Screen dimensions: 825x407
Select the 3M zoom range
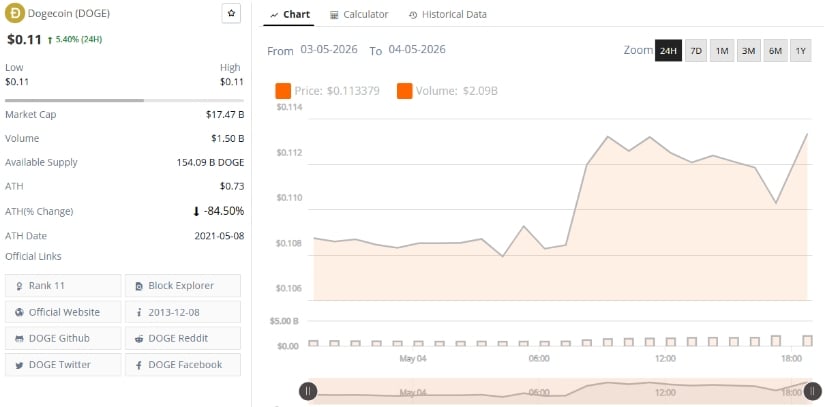[748, 51]
